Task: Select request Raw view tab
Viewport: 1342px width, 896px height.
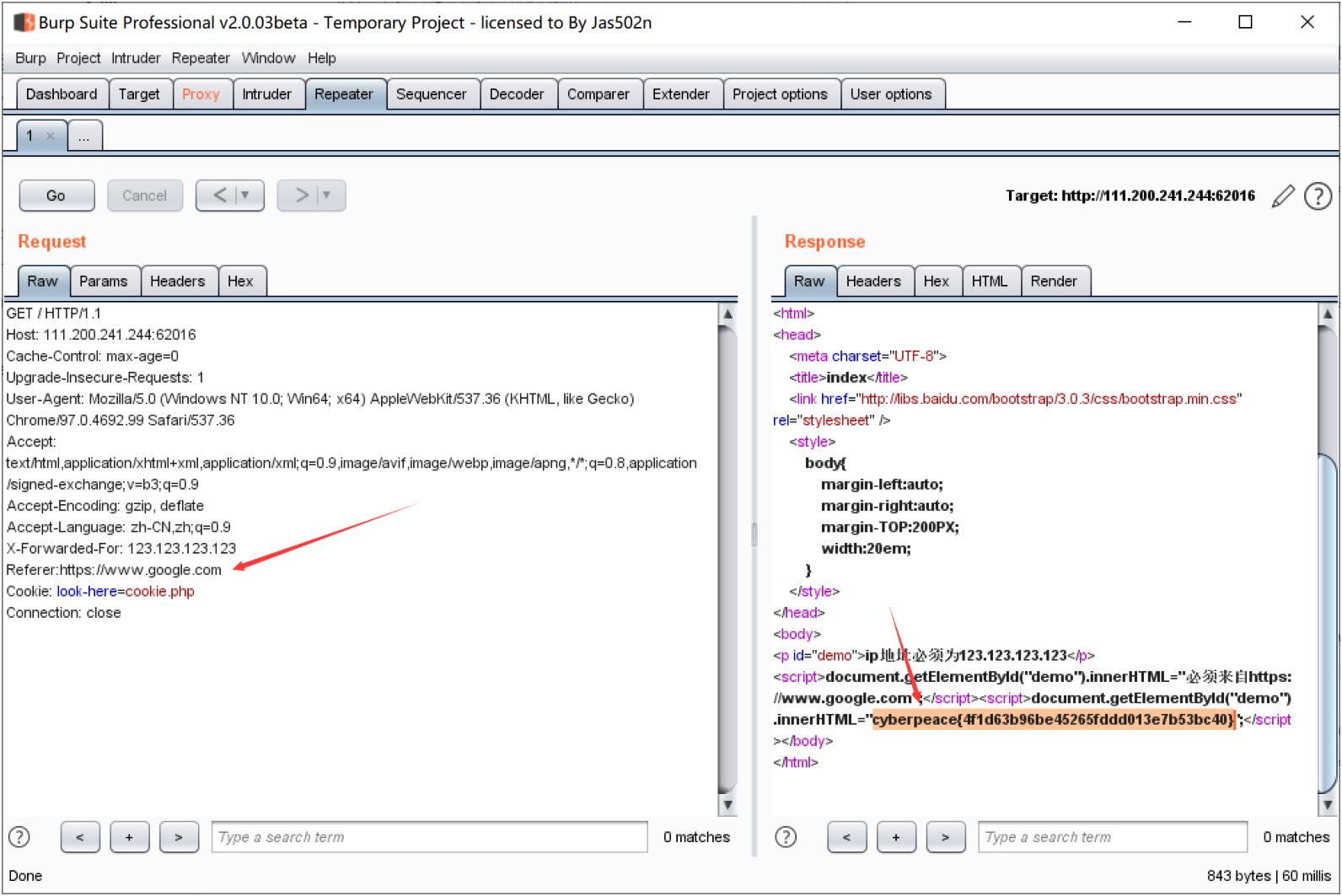Action: tap(43, 282)
